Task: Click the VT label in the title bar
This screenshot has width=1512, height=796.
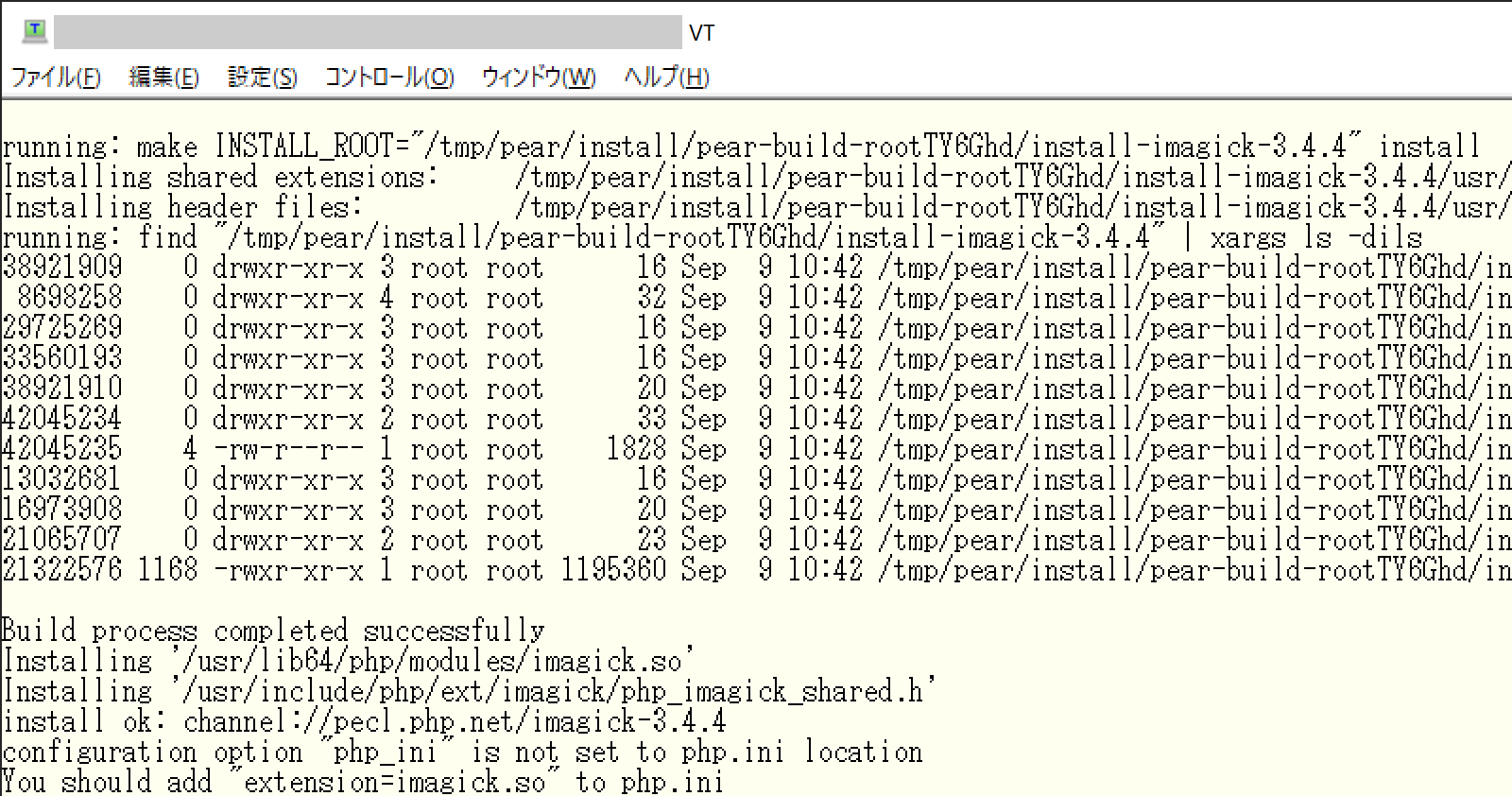Action: pyautogui.click(x=701, y=33)
